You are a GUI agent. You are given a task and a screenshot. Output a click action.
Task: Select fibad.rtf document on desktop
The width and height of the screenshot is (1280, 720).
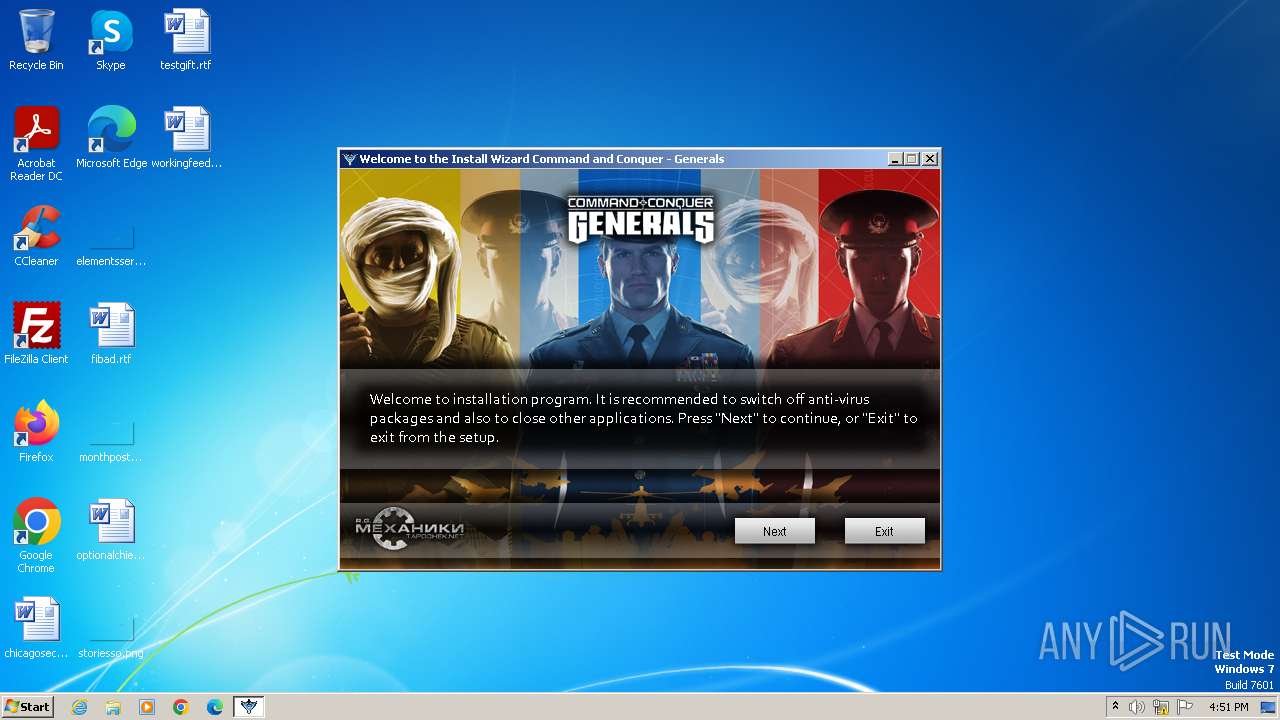tap(111, 333)
